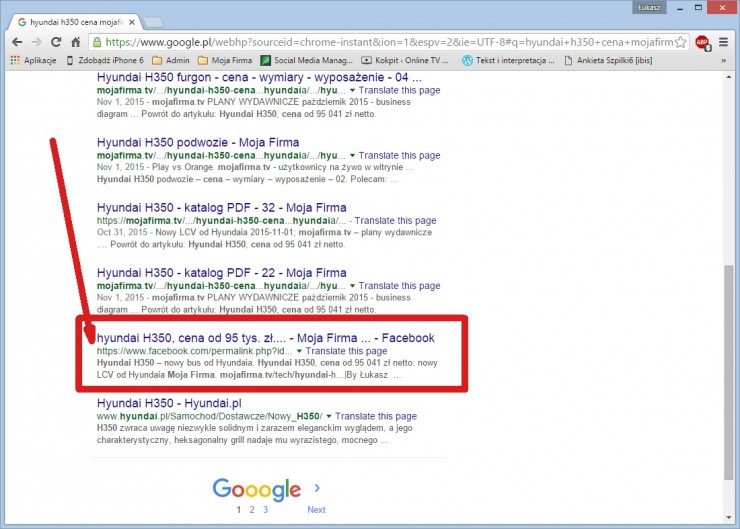Translate this page for the Facebook result
Viewport: 740px width, 529px height.
pyautogui.click(x=346, y=351)
